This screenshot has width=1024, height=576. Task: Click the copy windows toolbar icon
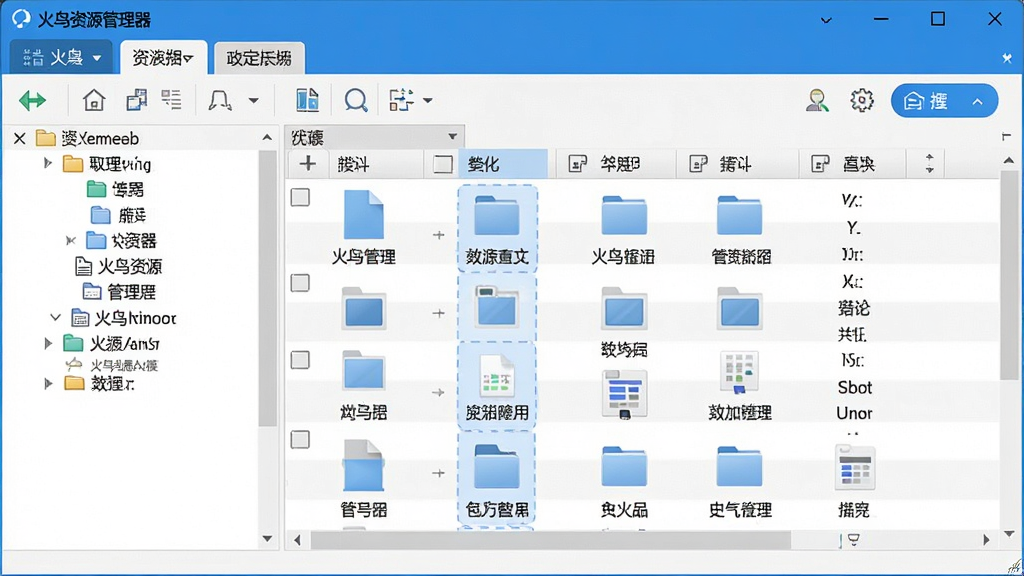(136, 100)
